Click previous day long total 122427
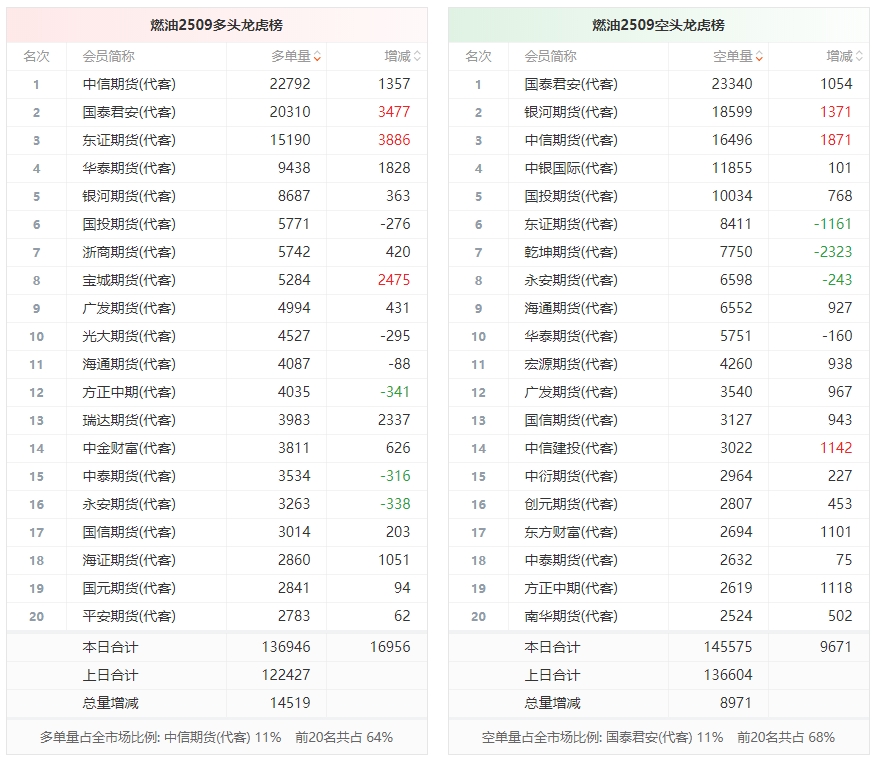The width and height of the screenshot is (879, 761). coord(286,675)
